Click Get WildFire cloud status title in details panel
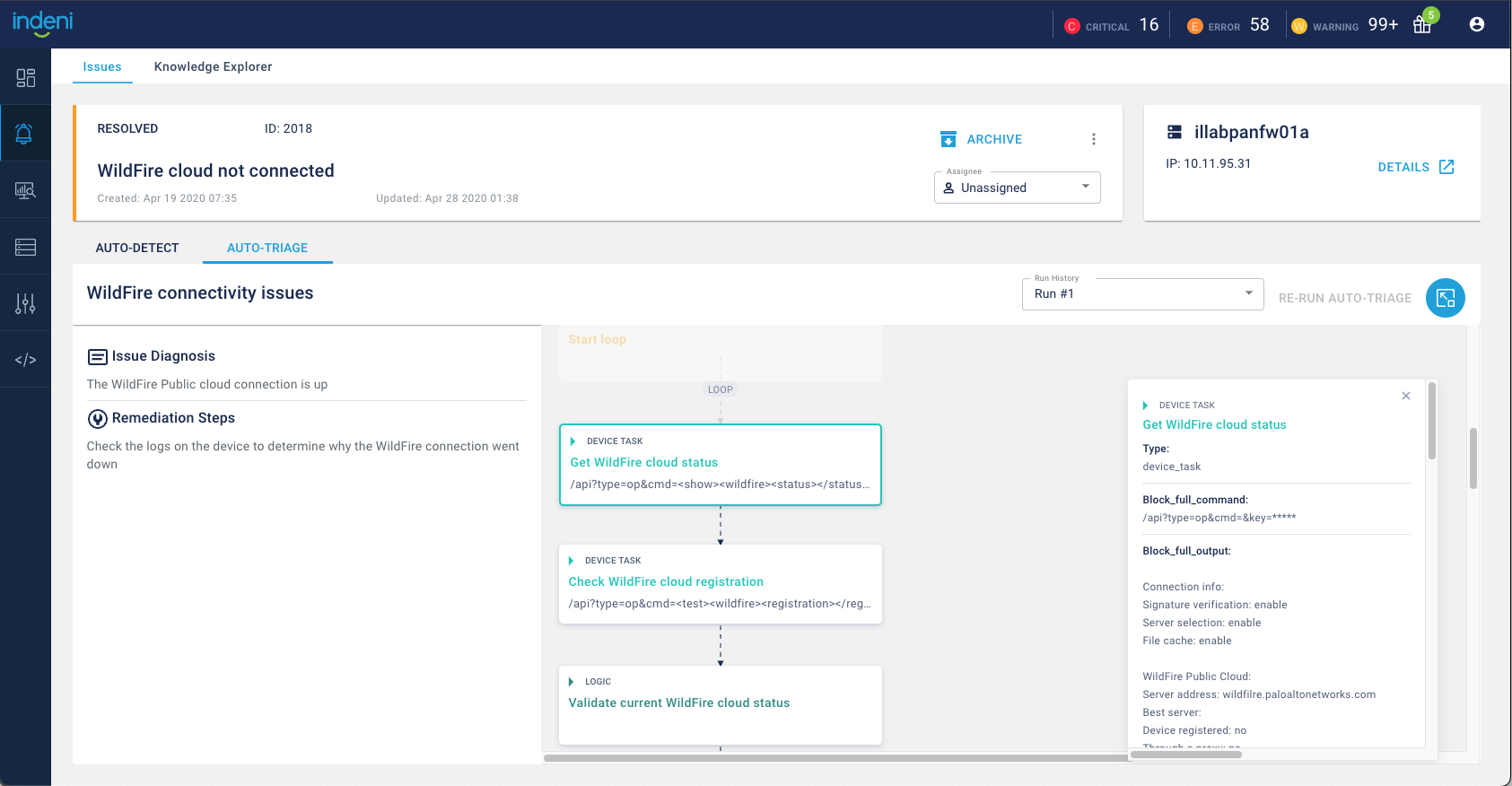This screenshot has width=1512, height=786. [x=1214, y=424]
